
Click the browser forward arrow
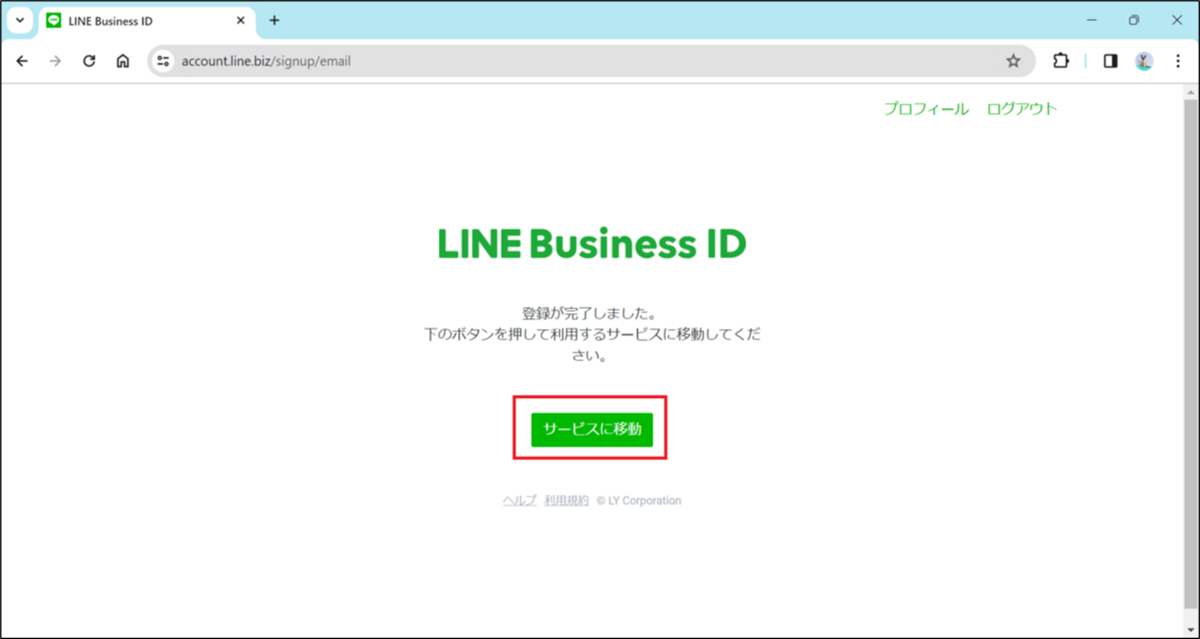(55, 61)
